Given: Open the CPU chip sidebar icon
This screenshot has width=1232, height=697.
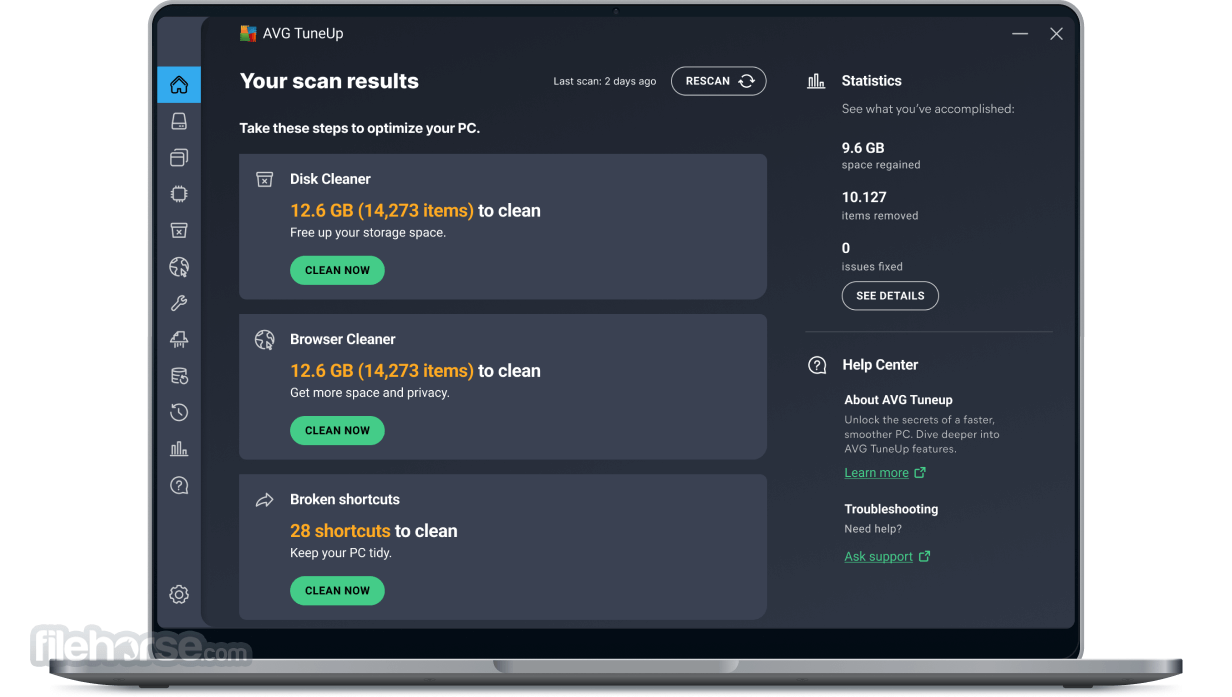Looking at the screenshot, I should (179, 194).
